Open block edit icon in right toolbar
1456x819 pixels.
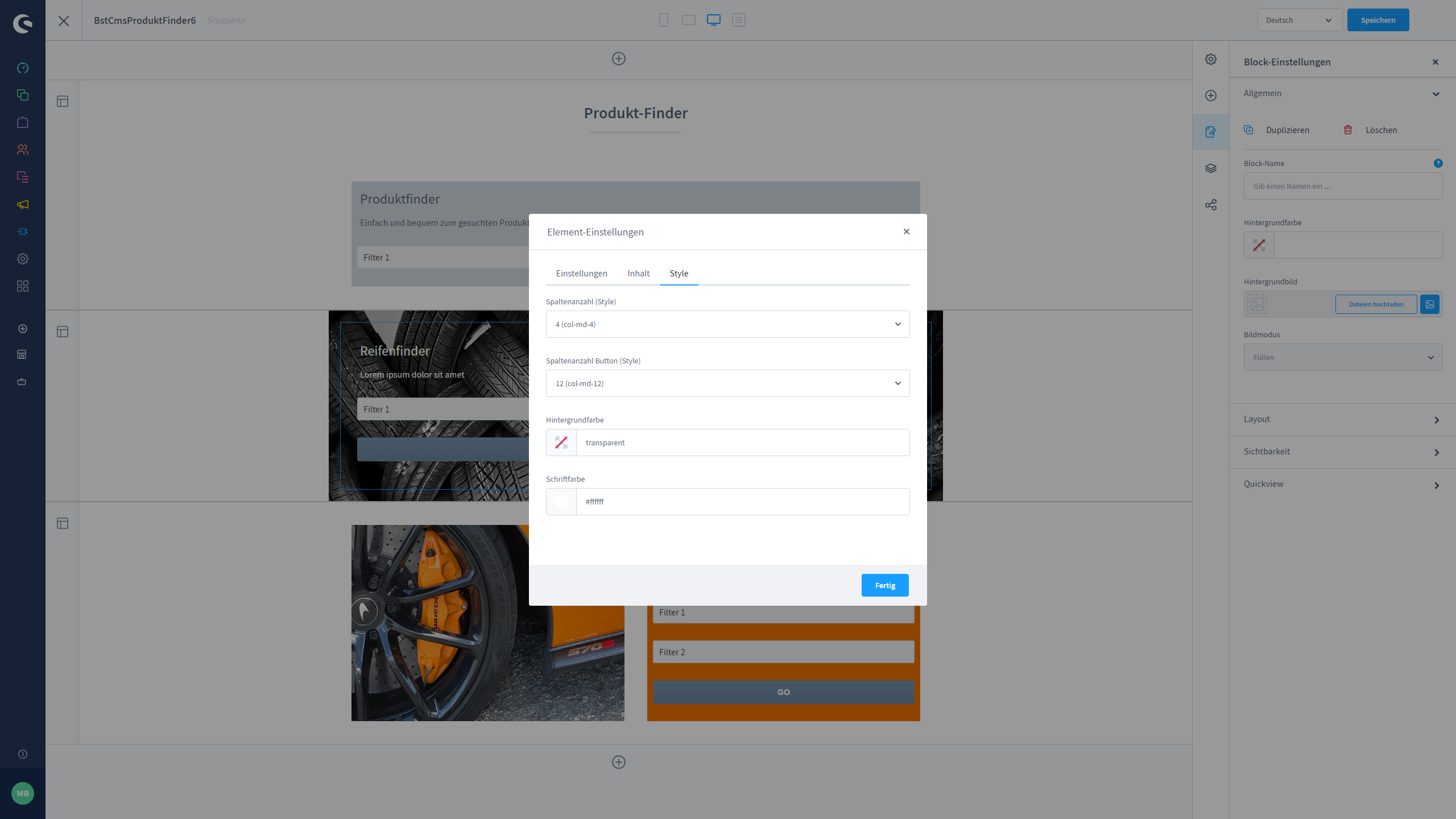coord(1211,132)
